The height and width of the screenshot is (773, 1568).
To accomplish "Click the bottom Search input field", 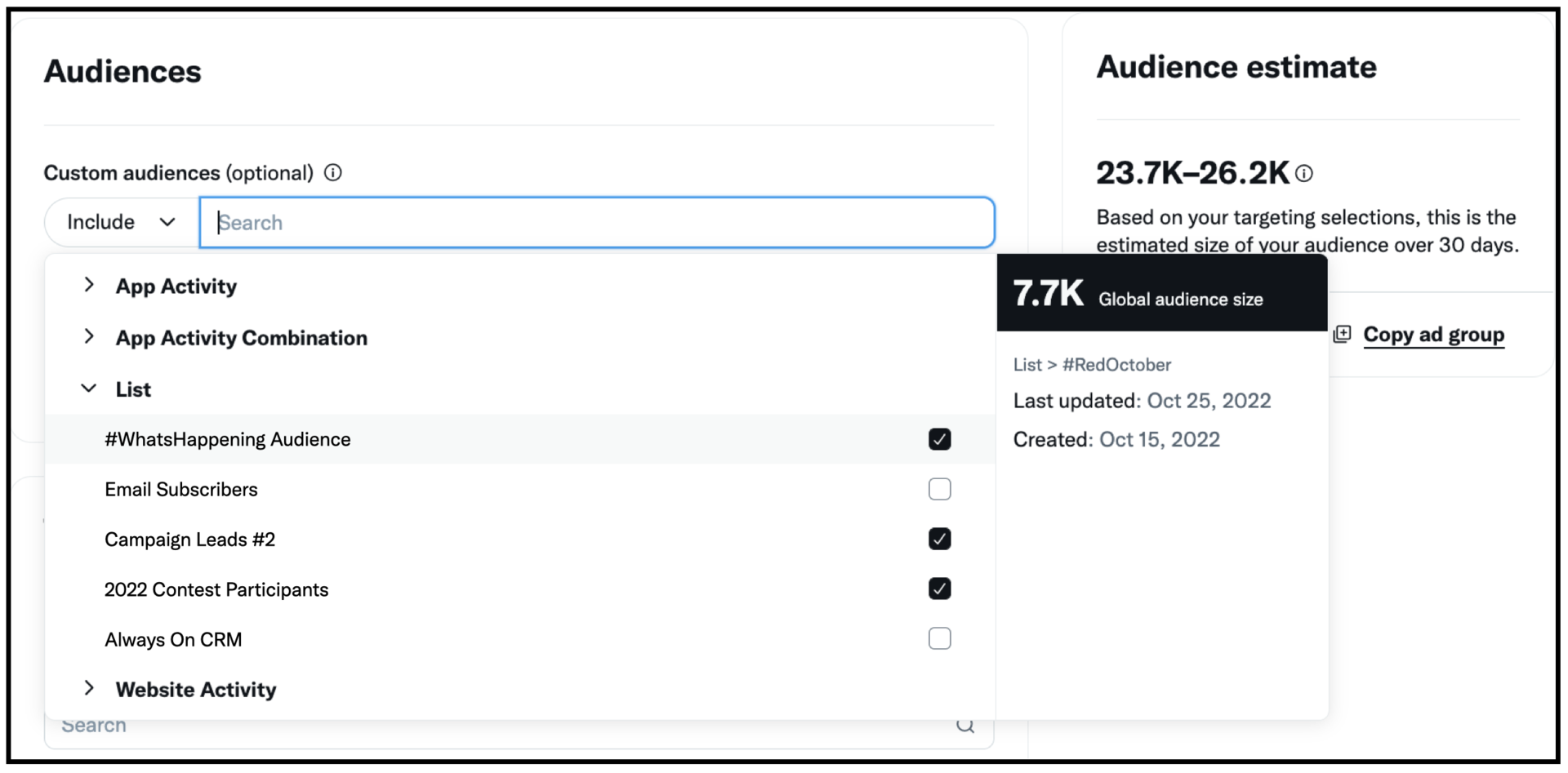I will [490, 725].
